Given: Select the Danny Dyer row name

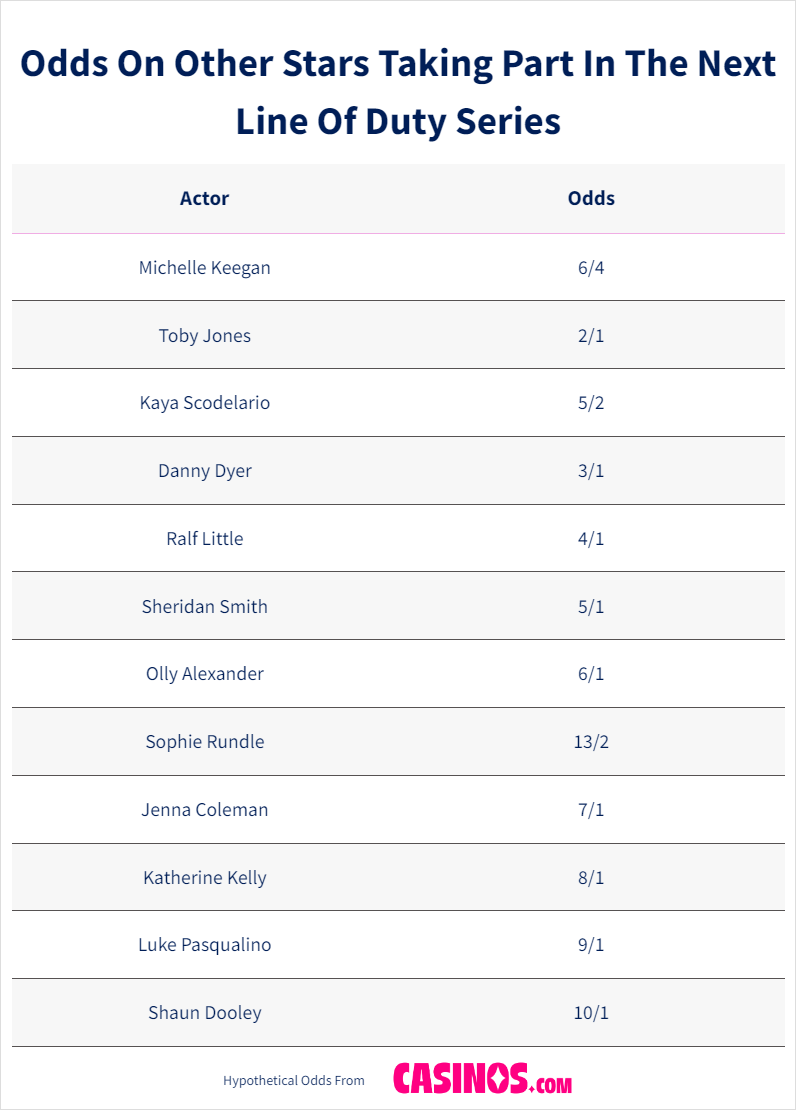Looking at the screenshot, I should tap(204, 471).
